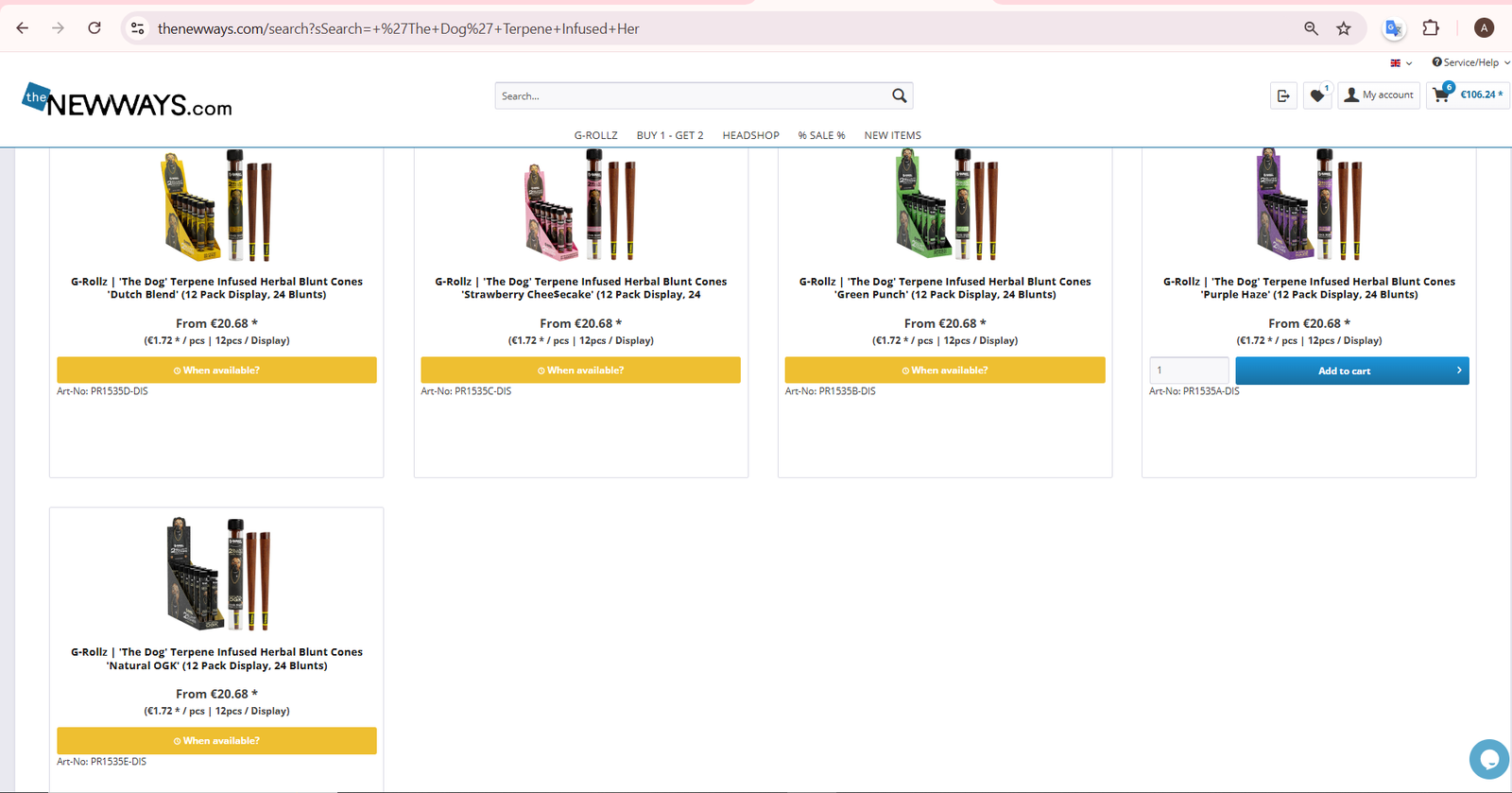Open the live chat bubble
This screenshot has height=793, width=1512.
click(x=1488, y=759)
